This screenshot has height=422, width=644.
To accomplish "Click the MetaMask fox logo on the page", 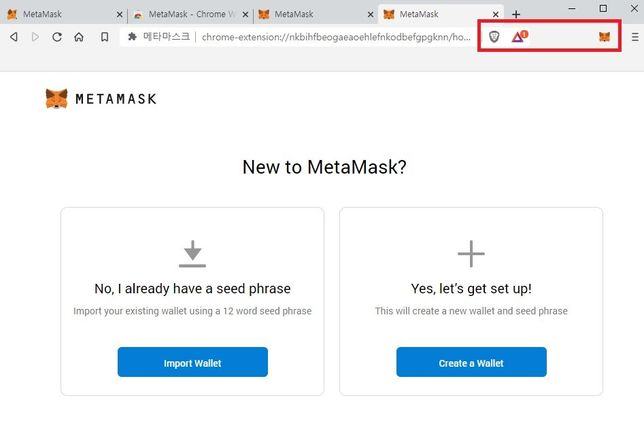I will [x=57, y=98].
